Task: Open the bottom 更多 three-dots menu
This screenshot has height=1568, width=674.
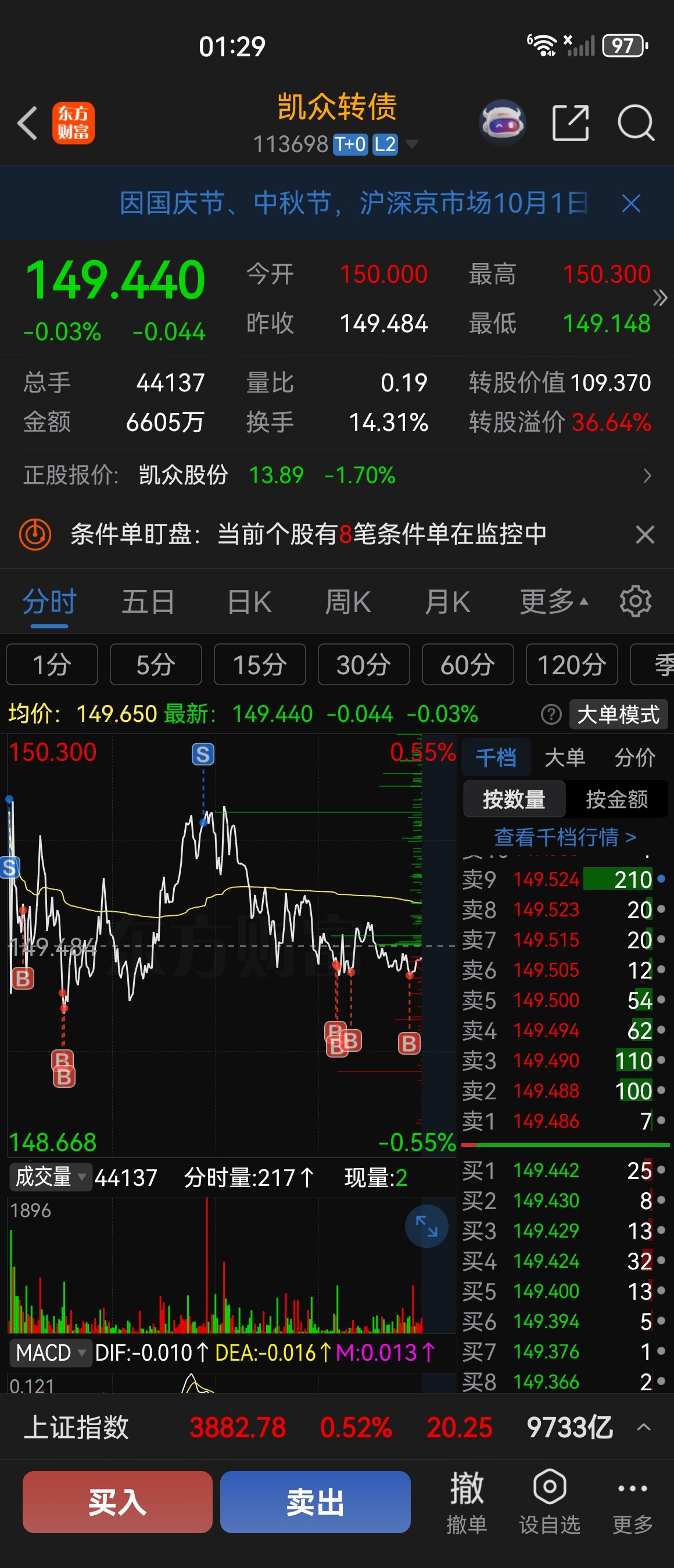Action: coord(633,1502)
